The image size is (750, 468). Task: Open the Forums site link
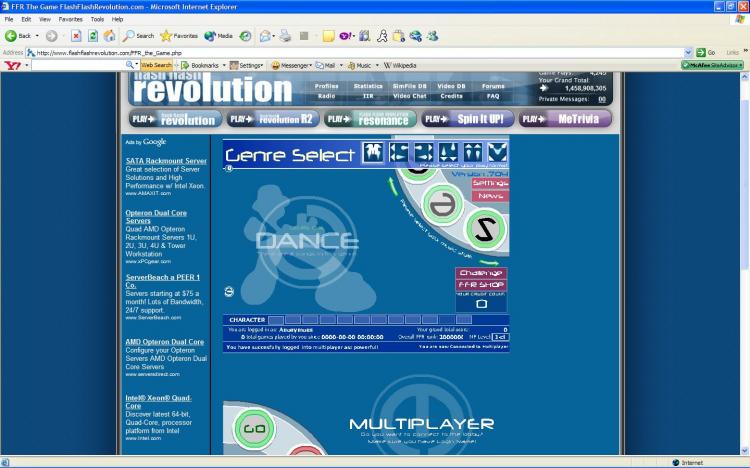pyautogui.click(x=493, y=86)
